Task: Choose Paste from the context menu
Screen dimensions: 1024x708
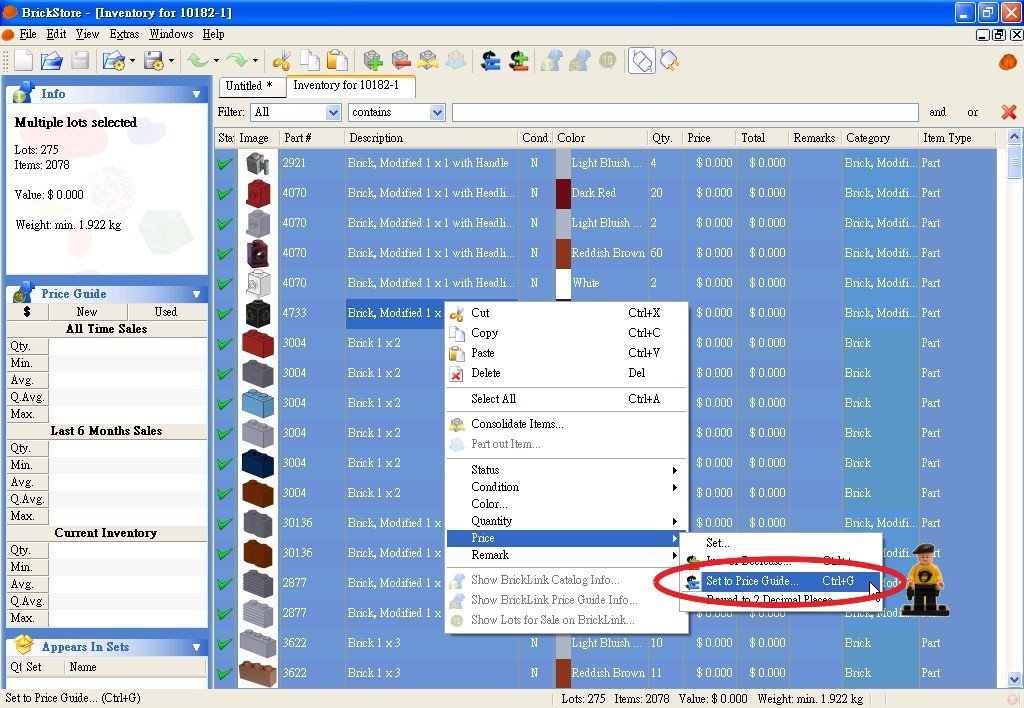Action: pyautogui.click(x=567, y=353)
